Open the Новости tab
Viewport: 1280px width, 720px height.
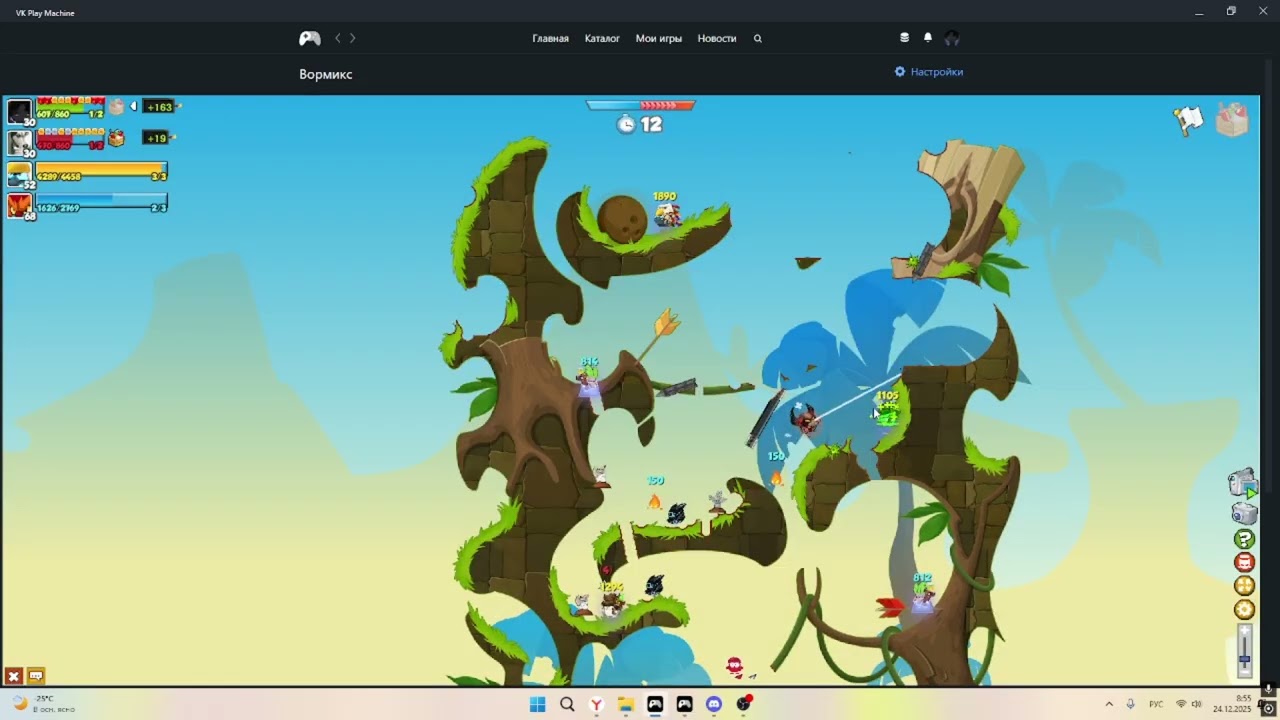coord(717,38)
